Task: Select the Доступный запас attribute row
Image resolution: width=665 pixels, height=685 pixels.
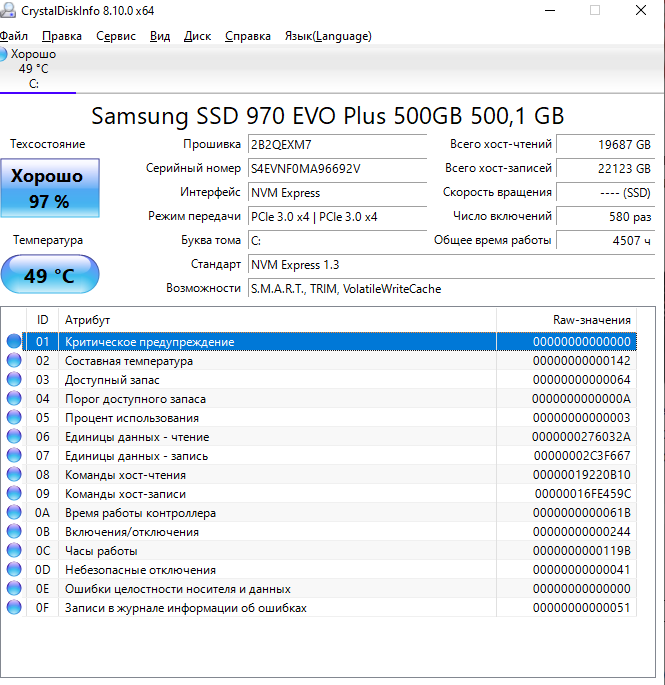Action: (x=276, y=380)
